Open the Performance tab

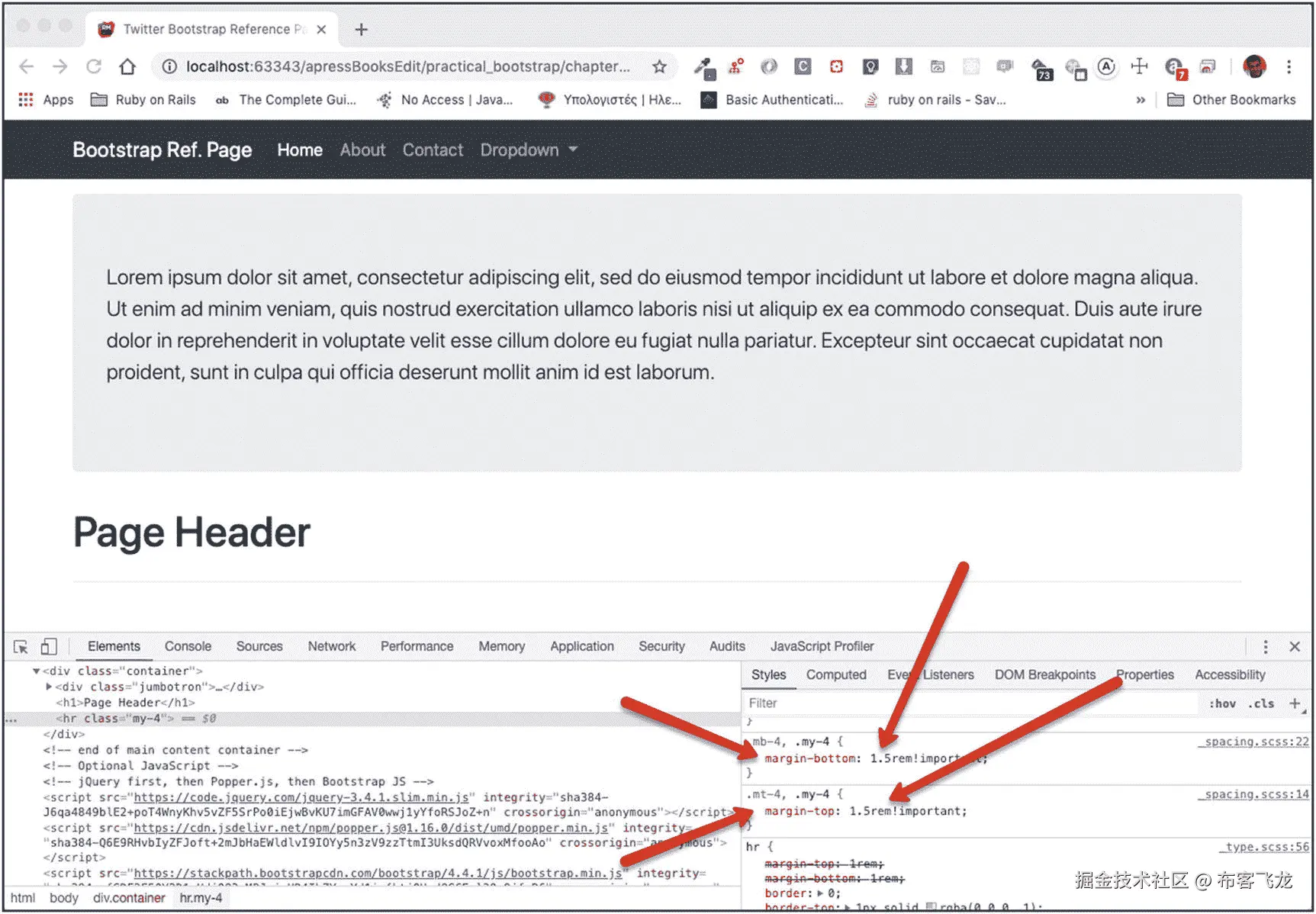pyautogui.click(x=417, y=646)
